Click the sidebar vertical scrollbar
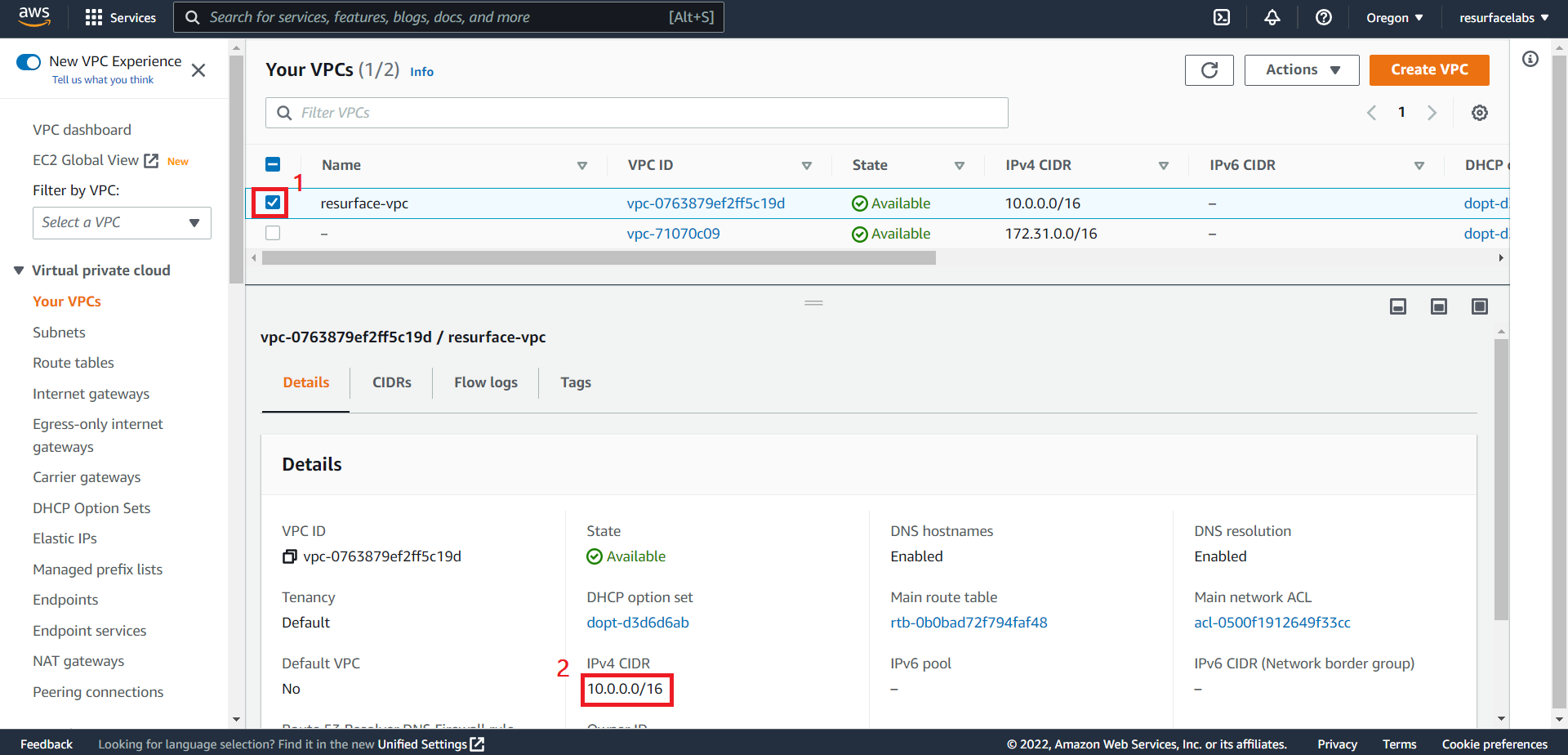The width and height of the screenshot is (1568, 755). [x=237, y=170]
